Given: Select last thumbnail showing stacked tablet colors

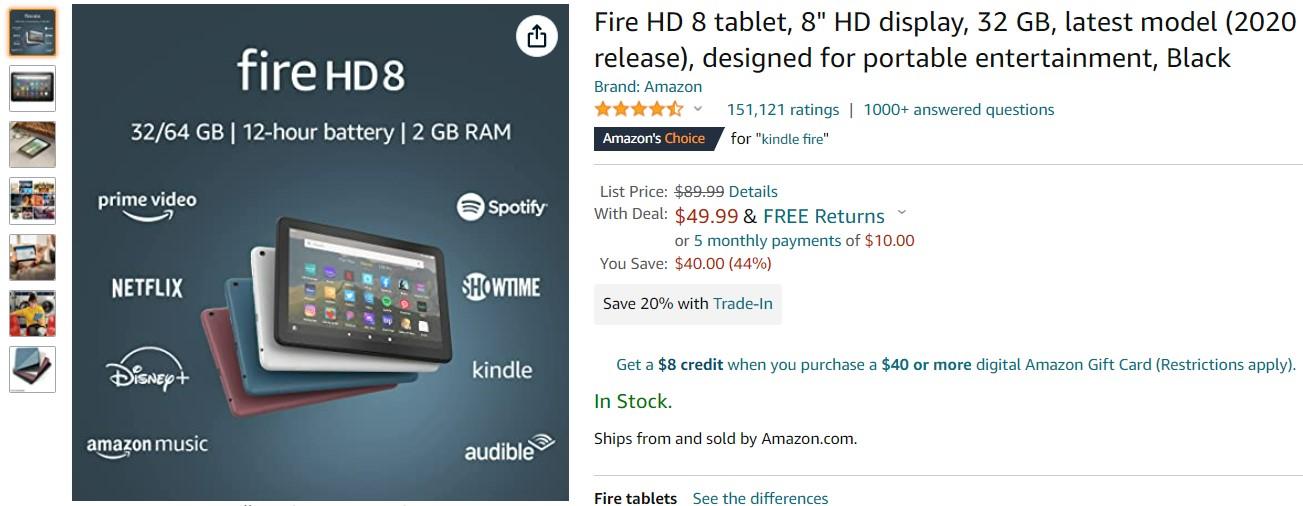Looking at the screenshot, I should coord(32,369).
